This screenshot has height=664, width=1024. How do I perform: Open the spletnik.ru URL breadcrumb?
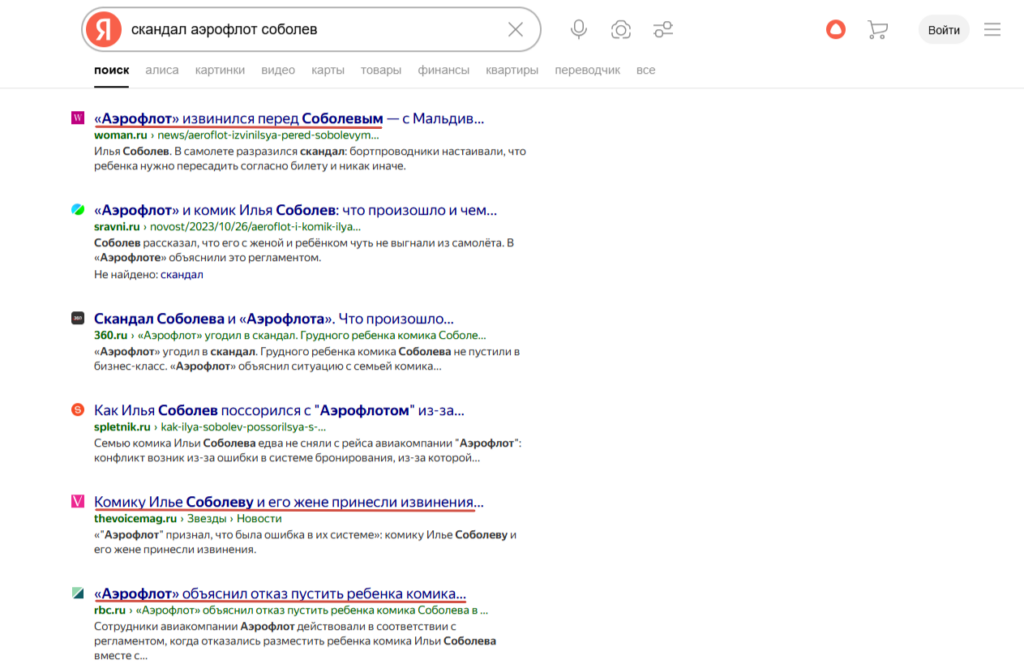point(210,426)
